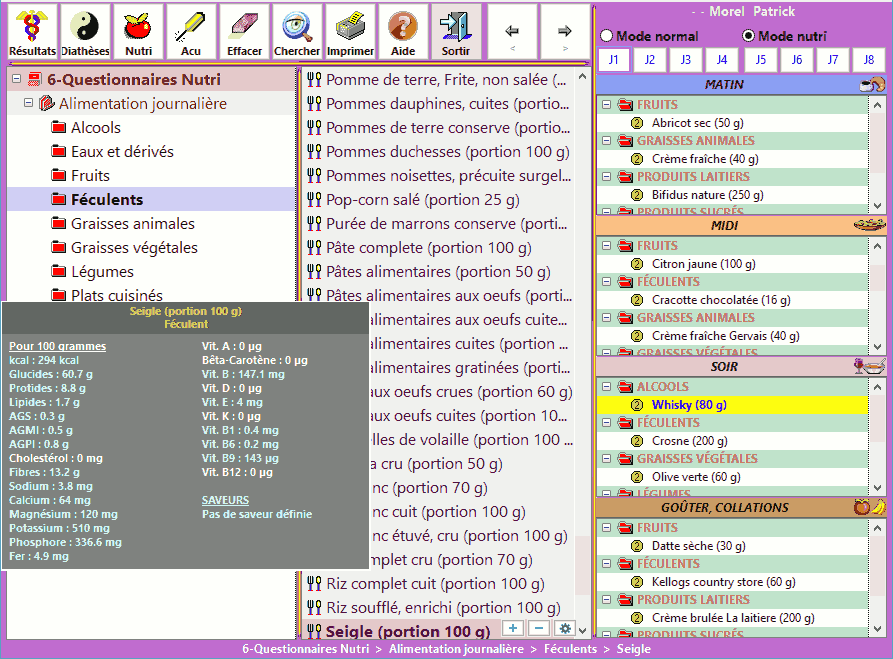Select Kellogs country store (60 g)

click(724, 582)
